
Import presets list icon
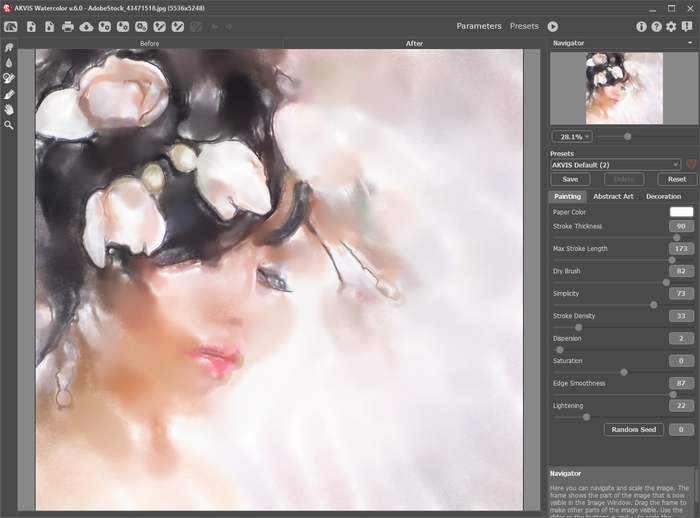coord(105,27)
